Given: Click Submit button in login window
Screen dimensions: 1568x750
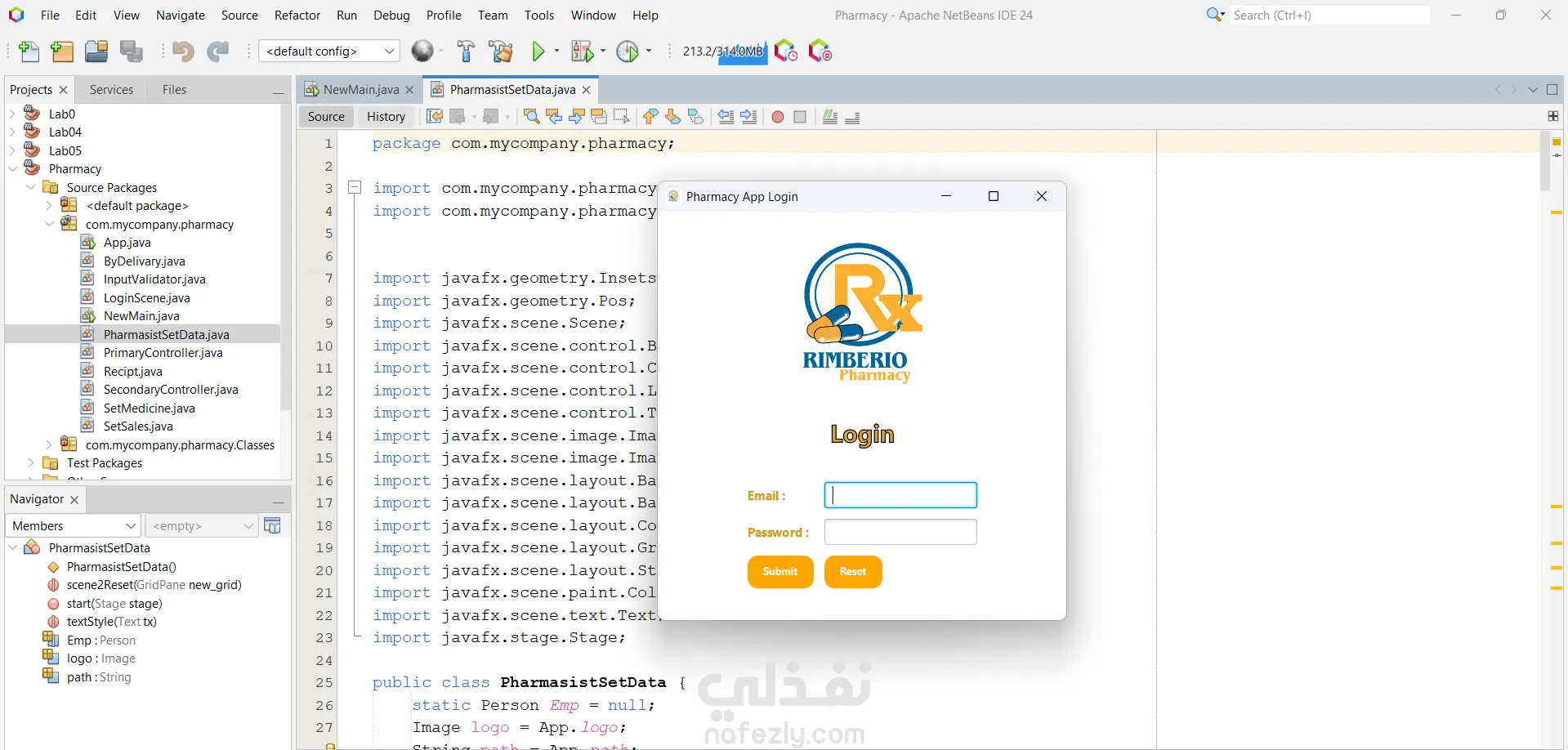Looking at the screenshot, I should tap(780, 571).
